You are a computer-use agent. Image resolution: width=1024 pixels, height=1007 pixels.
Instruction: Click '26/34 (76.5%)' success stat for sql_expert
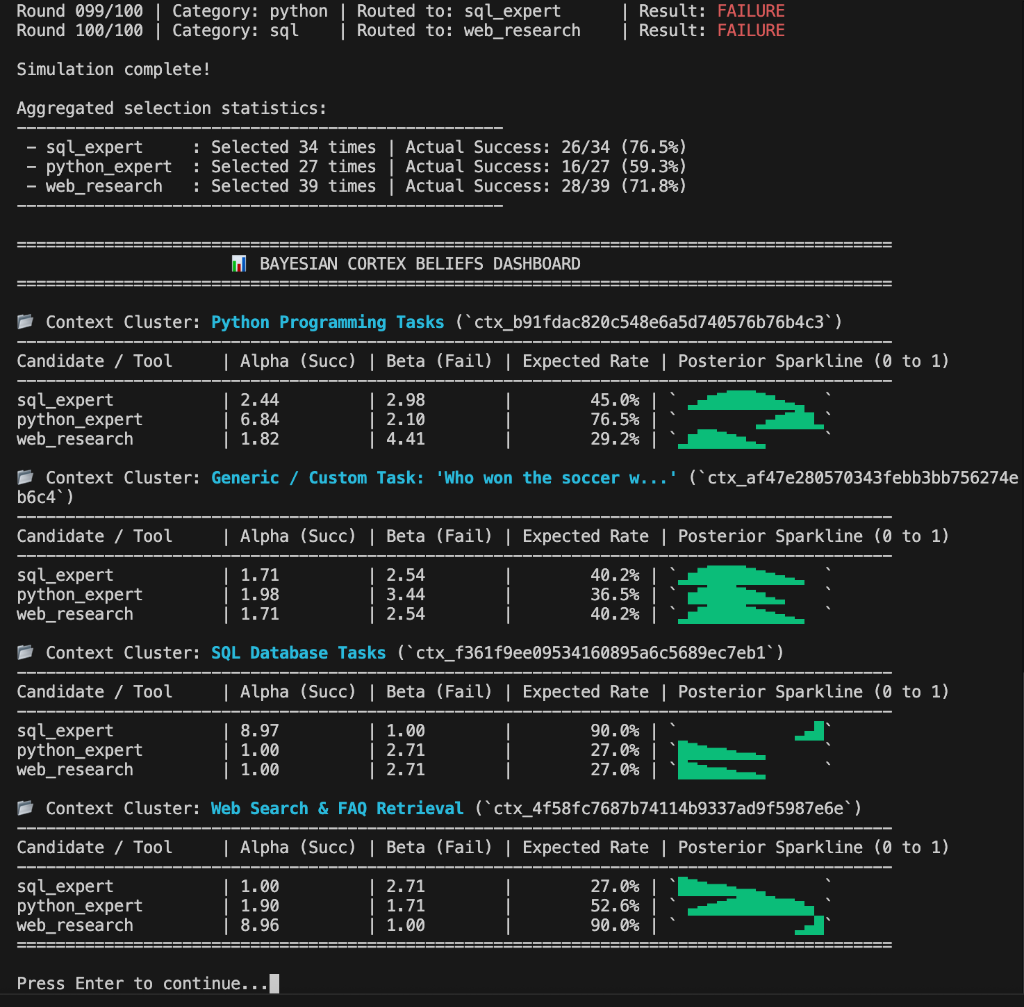[624, 148]
